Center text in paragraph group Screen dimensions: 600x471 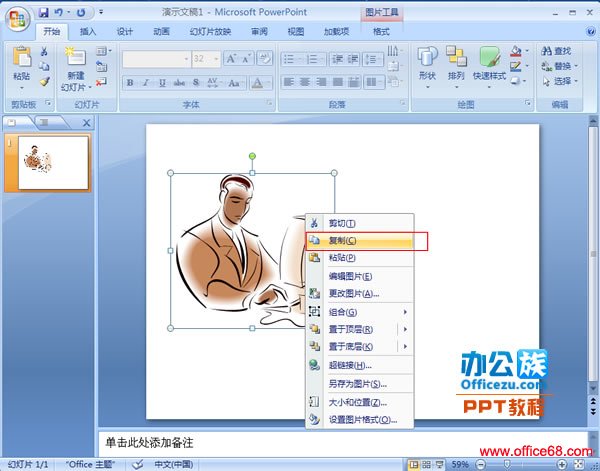click(305, 81)
